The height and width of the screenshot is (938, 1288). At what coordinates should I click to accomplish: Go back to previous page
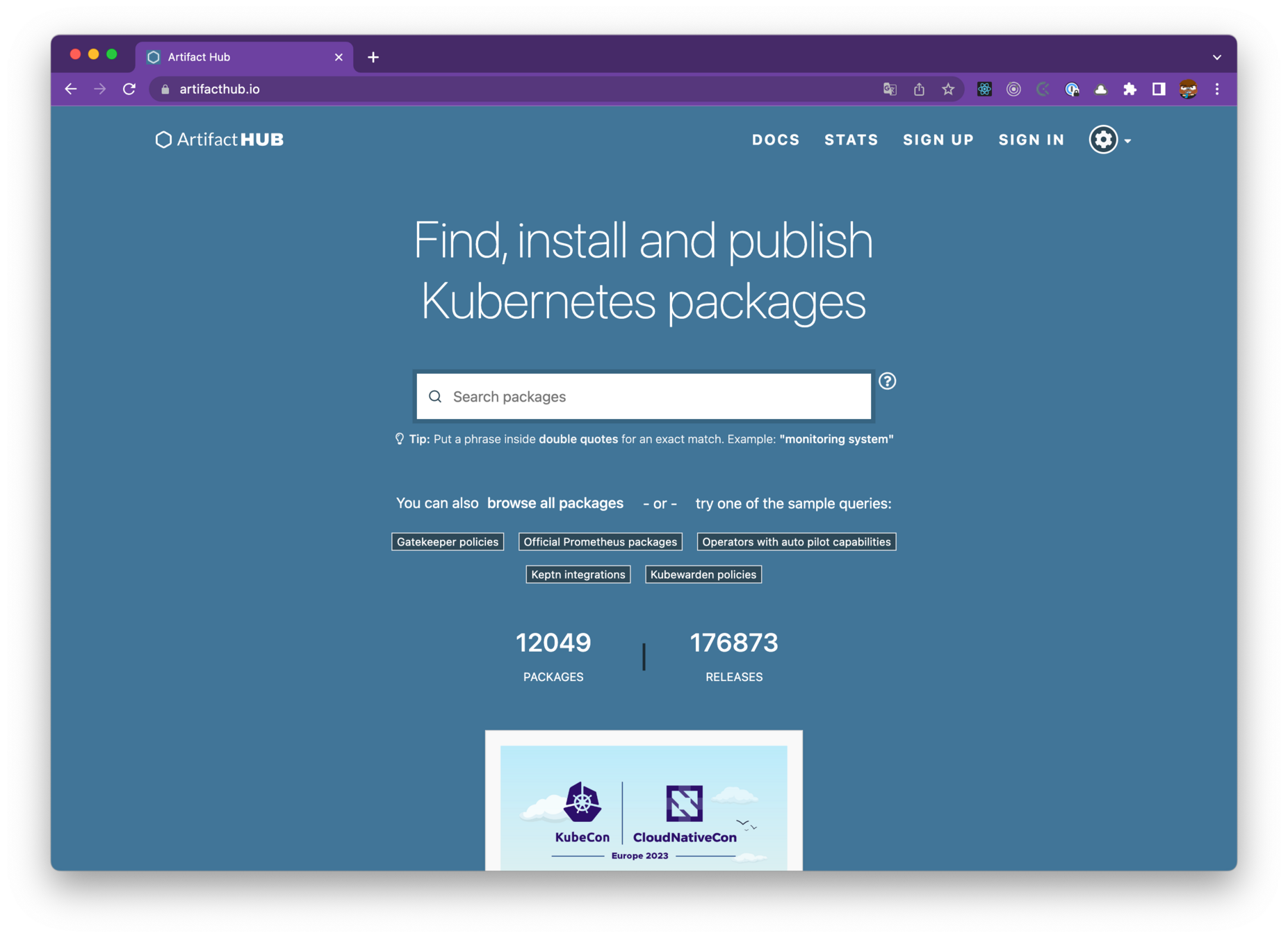pyautogui.click(x=71, y=89)
